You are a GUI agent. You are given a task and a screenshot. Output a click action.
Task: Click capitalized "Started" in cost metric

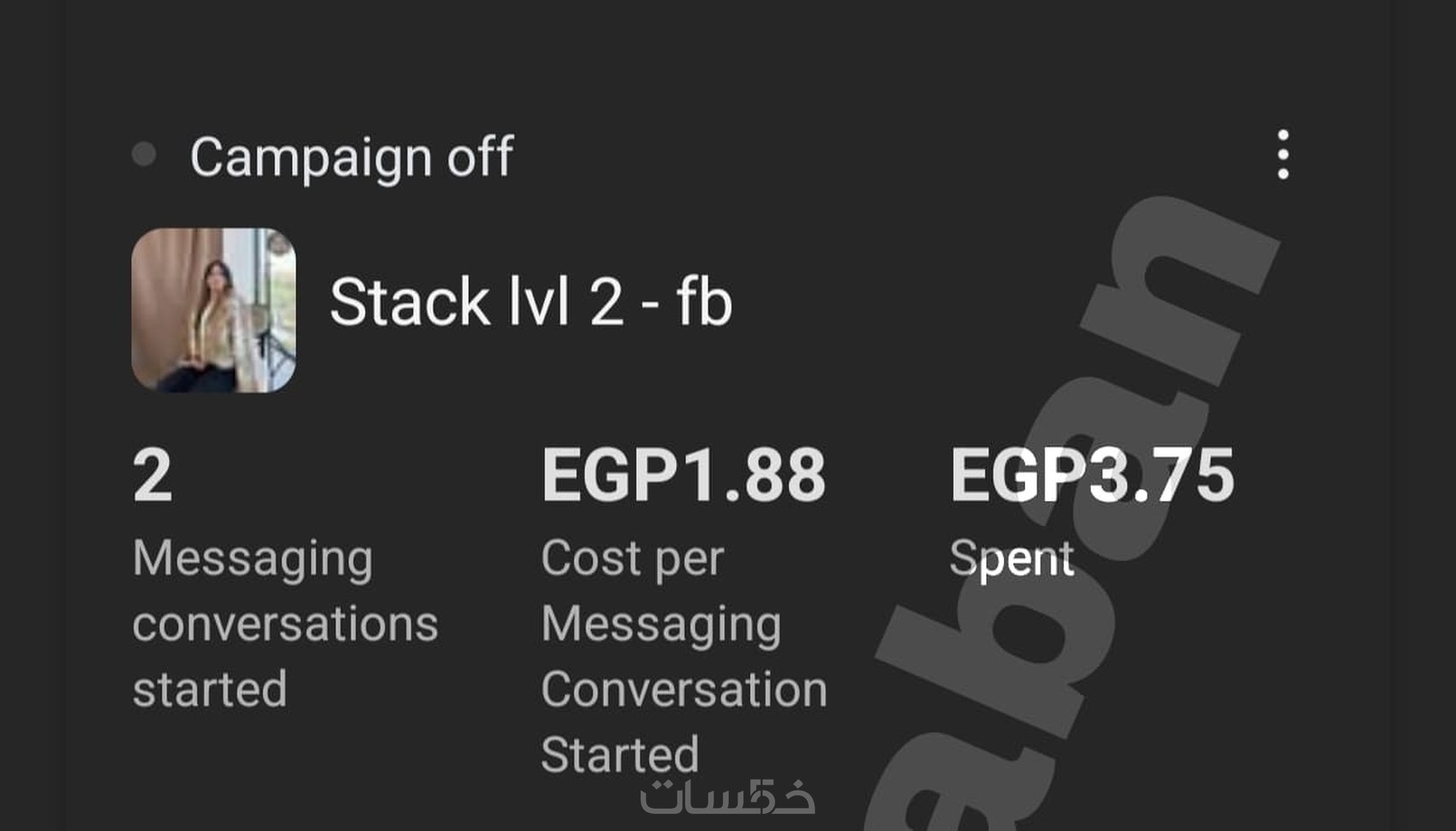click(x=620, y=755)
